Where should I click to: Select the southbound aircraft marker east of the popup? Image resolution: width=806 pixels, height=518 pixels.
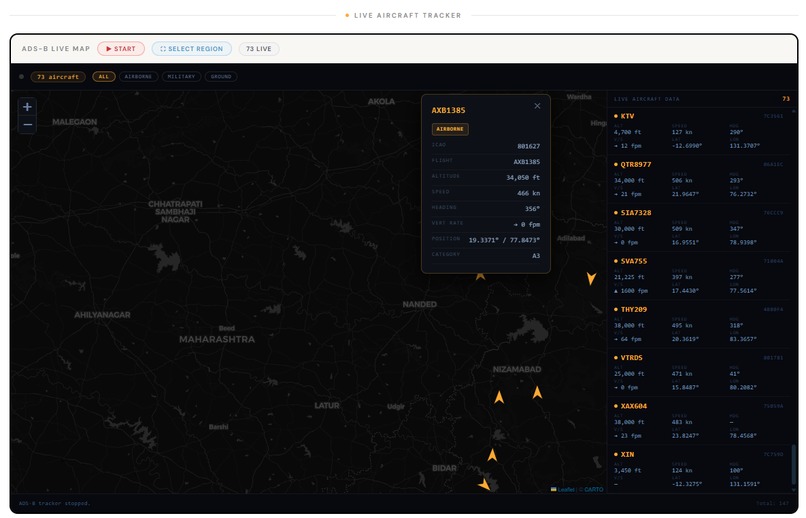coord(591,278)
